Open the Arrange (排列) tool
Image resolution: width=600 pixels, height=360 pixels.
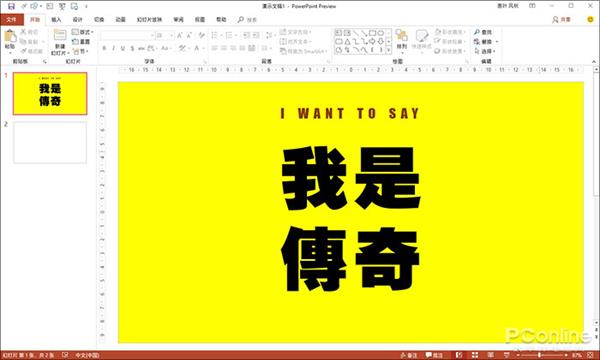point(401,40)
